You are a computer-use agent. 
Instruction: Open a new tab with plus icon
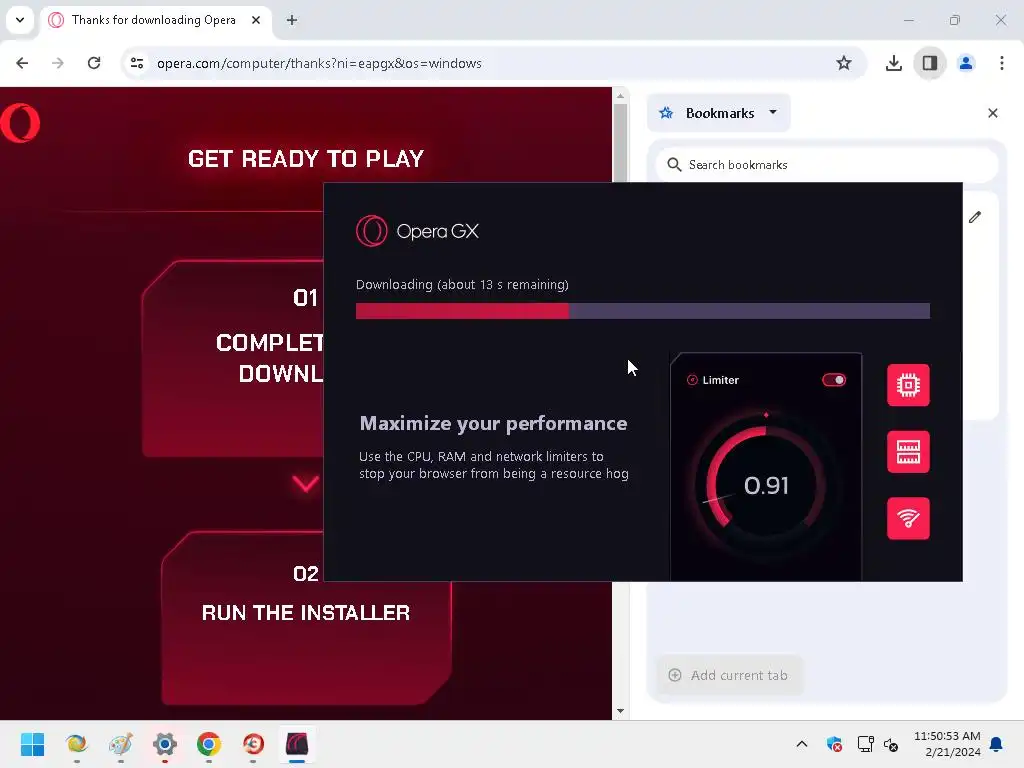292,20
